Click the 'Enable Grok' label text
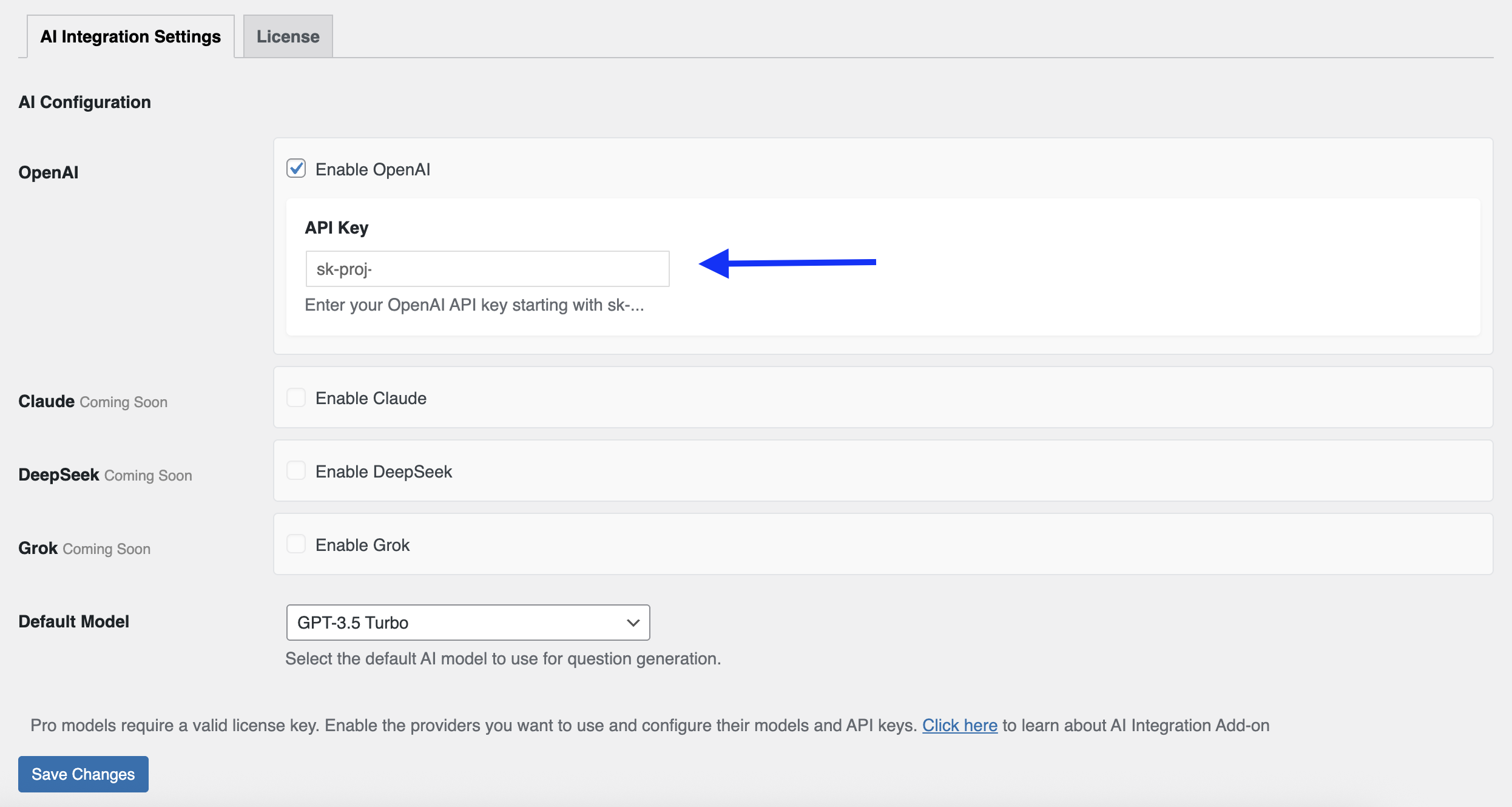The image size is (1512, 807). [x=362, y=545]
